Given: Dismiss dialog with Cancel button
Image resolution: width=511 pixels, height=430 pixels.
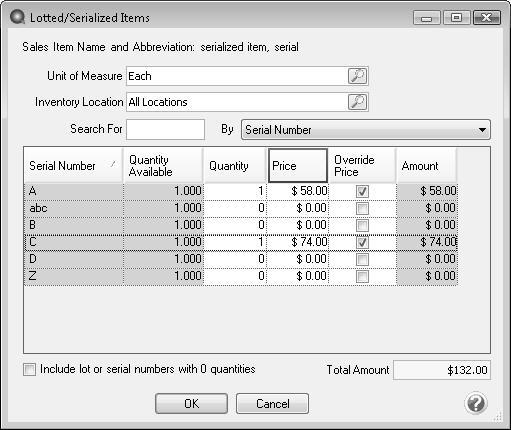Looking at the screenshot, I should click(x=272, y=404).
